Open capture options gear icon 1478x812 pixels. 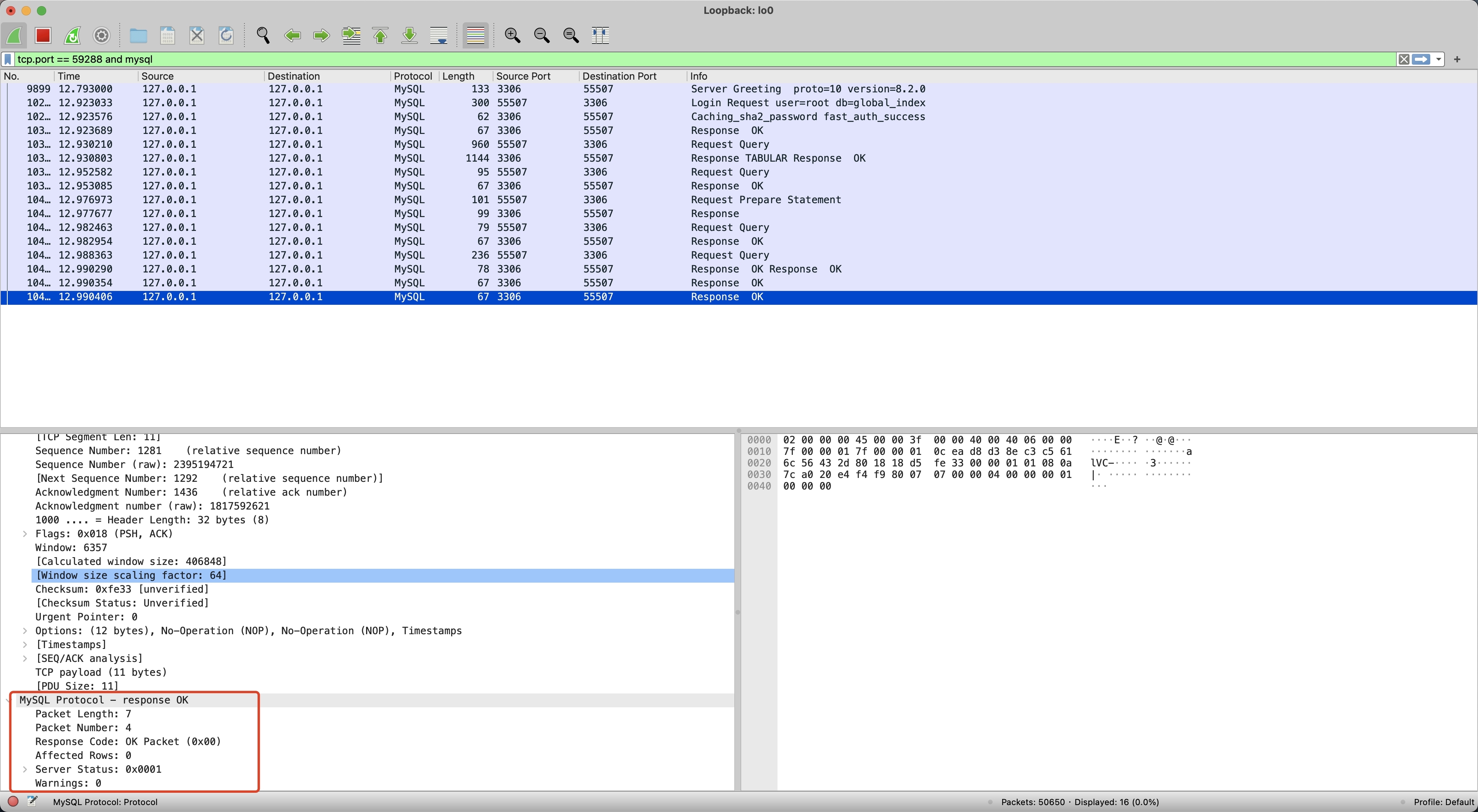[x=102, y=35]
